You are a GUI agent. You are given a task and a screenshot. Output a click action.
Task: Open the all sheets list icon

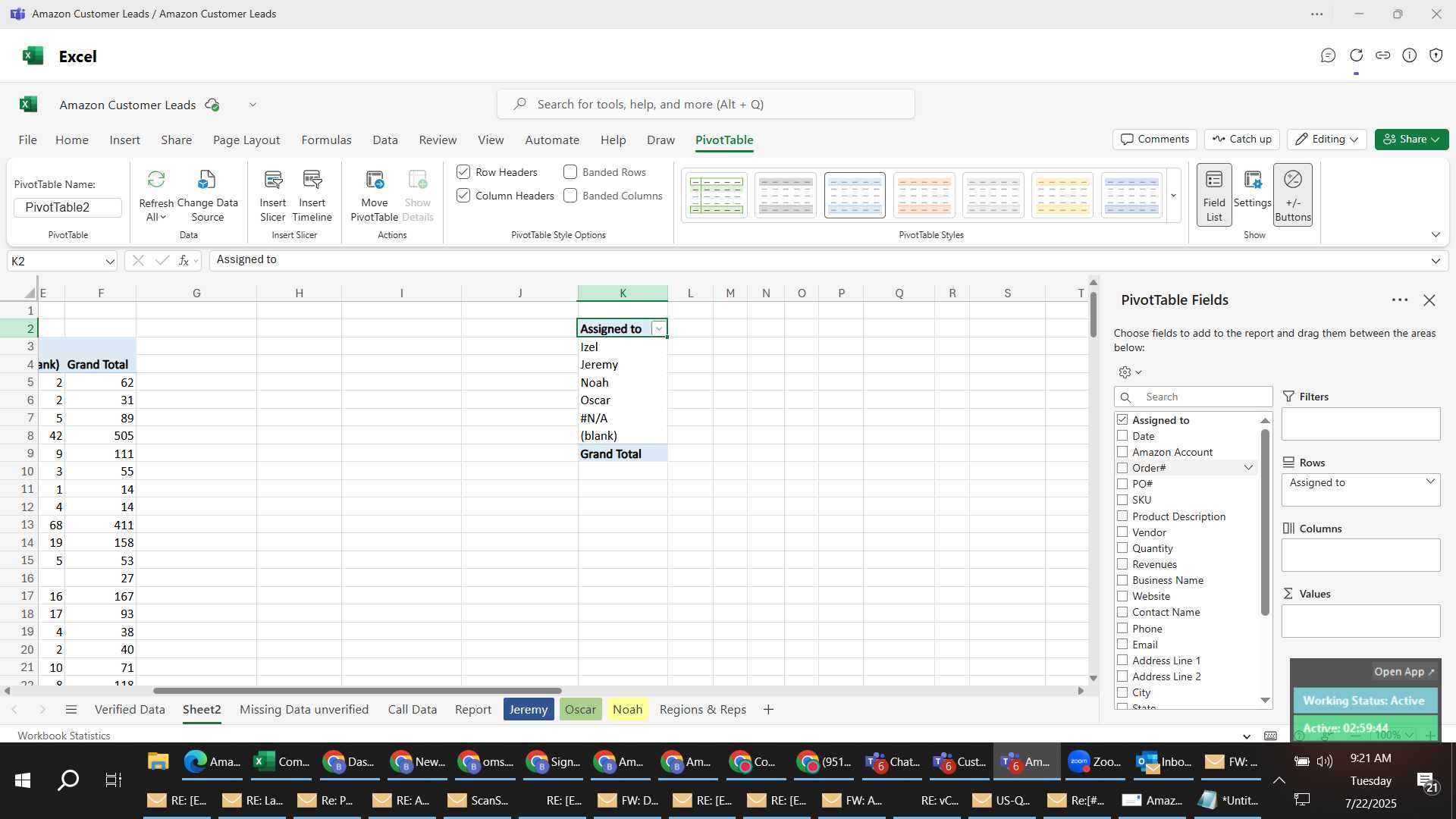71,710
